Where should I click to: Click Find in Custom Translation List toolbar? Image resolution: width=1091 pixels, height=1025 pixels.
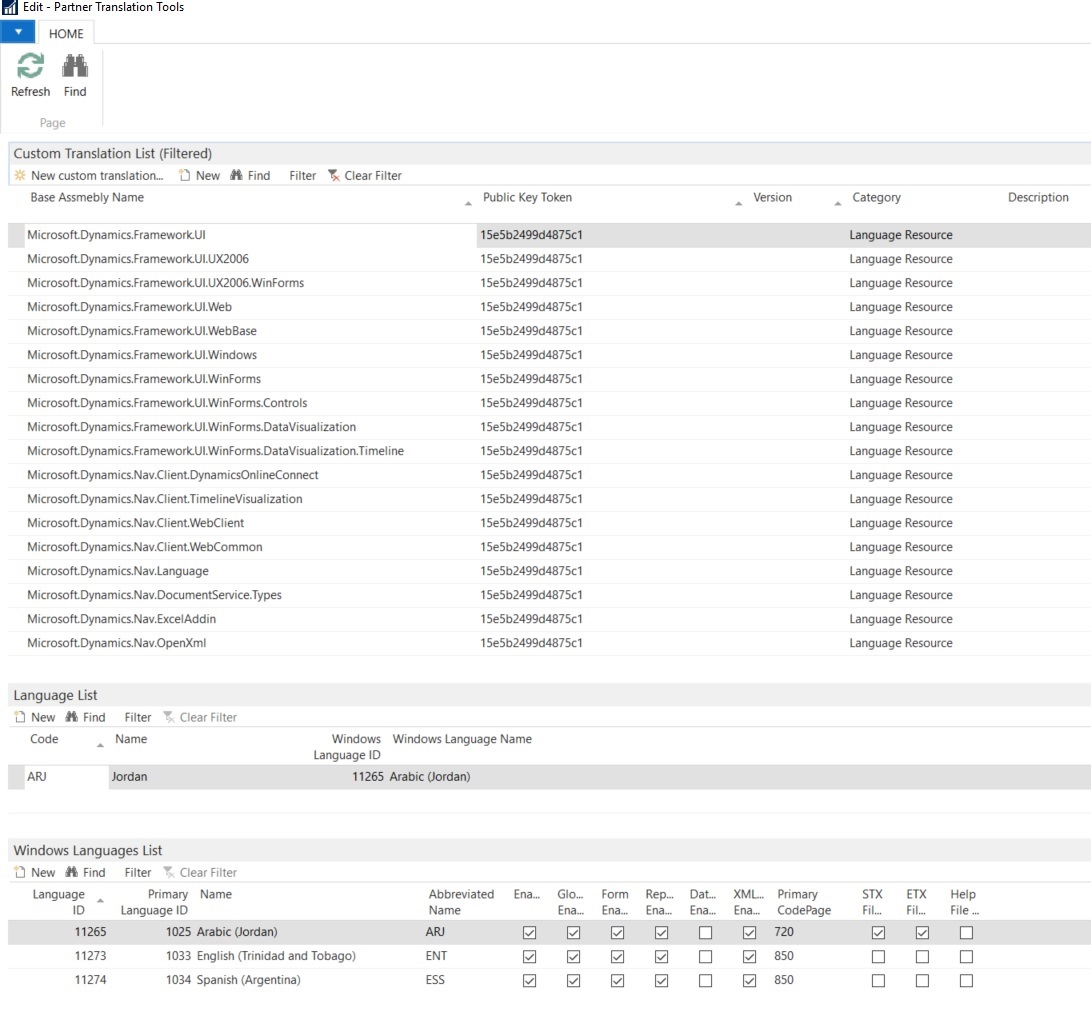click(250, 176)
